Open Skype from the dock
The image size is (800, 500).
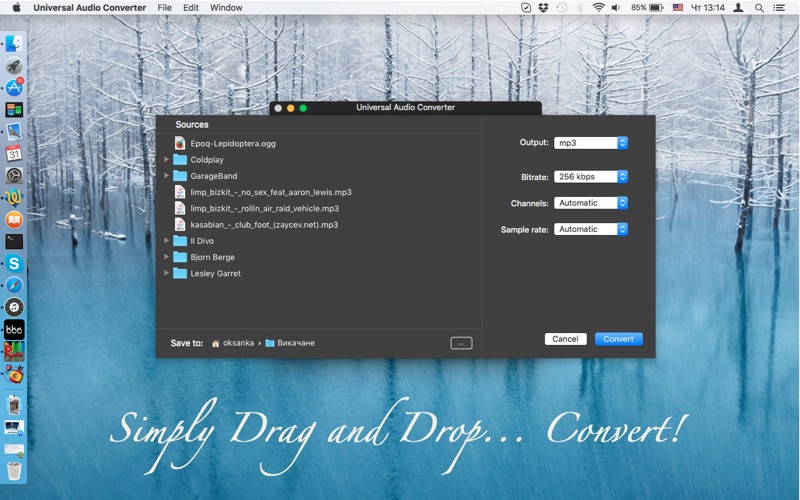(14, 263)
